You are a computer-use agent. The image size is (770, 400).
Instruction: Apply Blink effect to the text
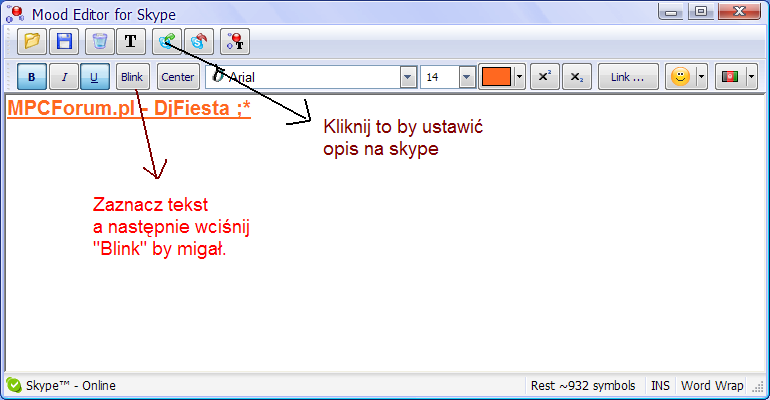click(x=133, y=77)
